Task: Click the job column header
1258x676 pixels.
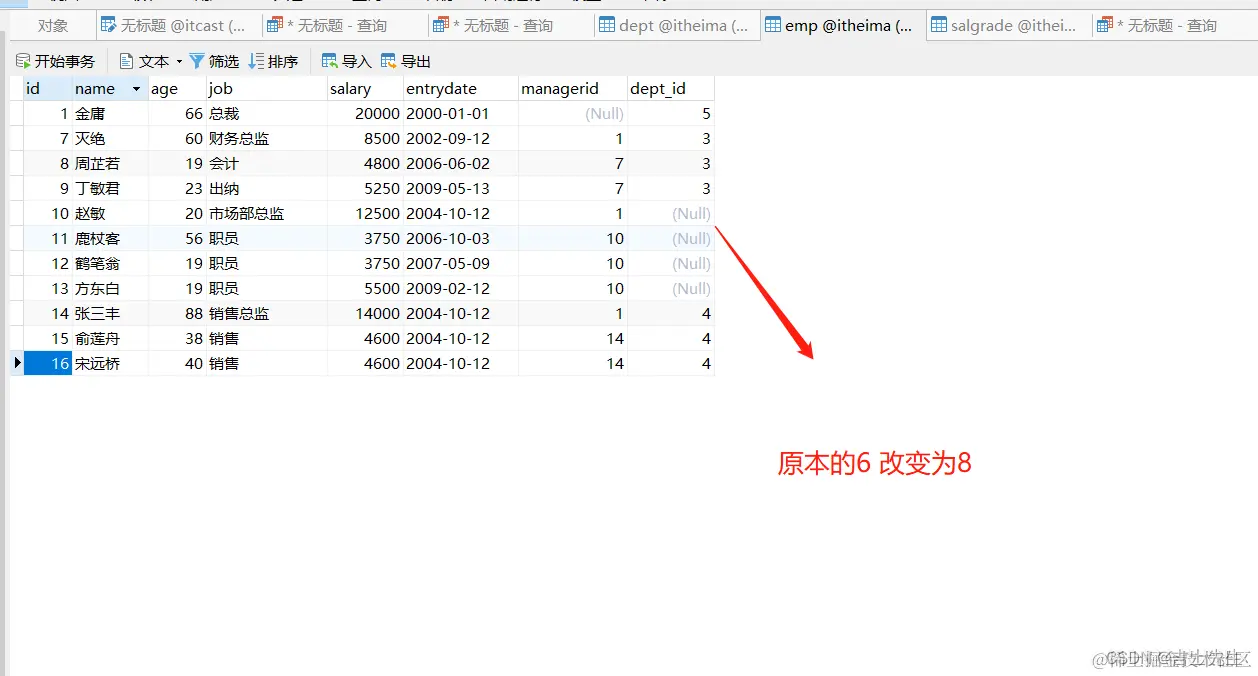Action: (x=266, y=89)
